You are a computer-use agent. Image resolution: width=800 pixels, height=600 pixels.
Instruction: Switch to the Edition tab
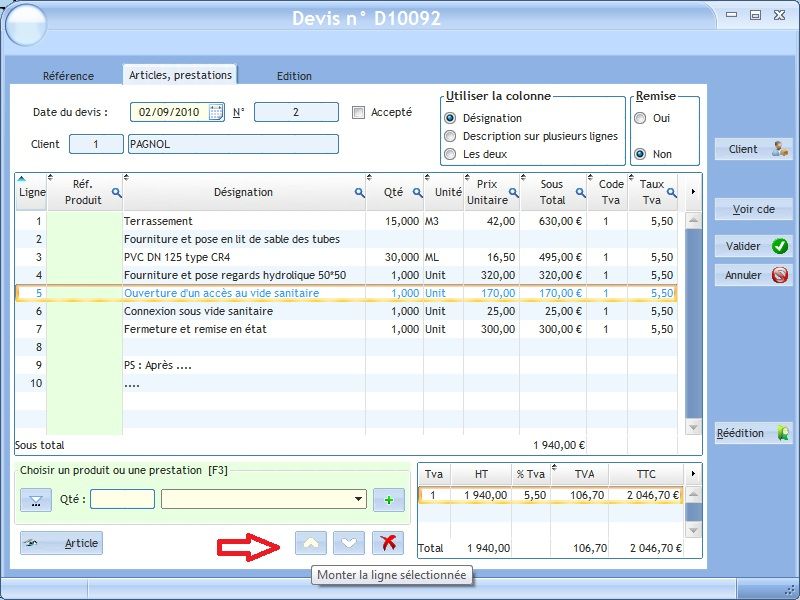pyautogui.click(x=294, y=76)
